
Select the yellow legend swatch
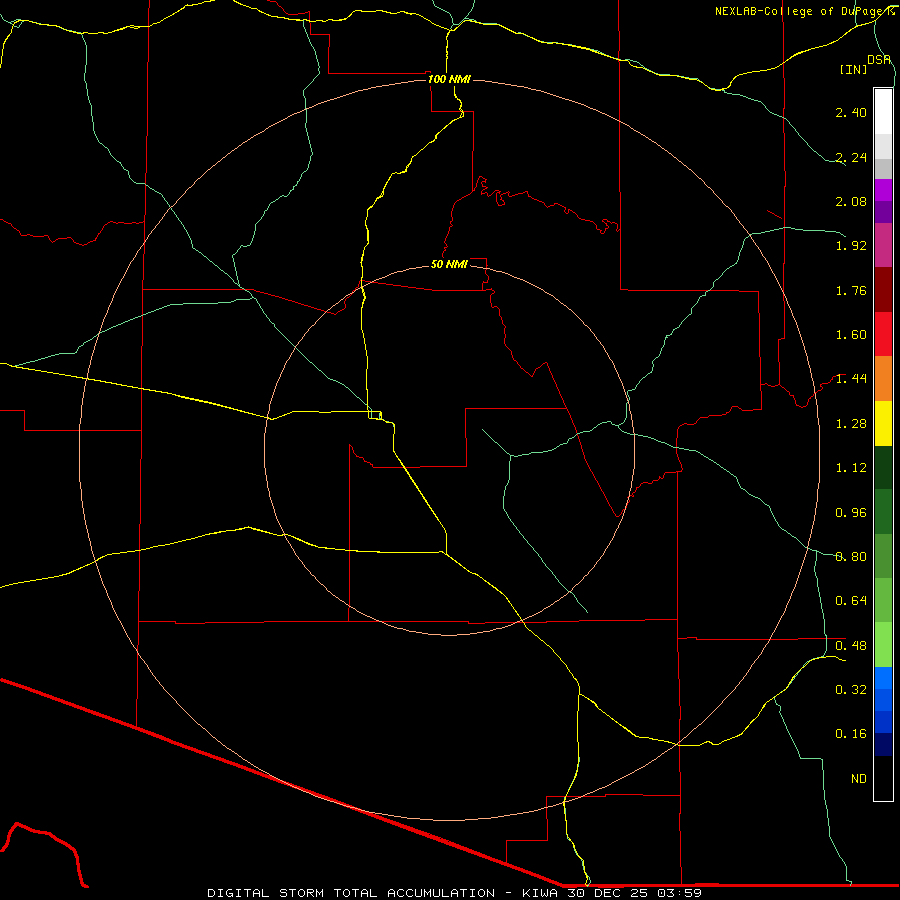click(883, 423)
